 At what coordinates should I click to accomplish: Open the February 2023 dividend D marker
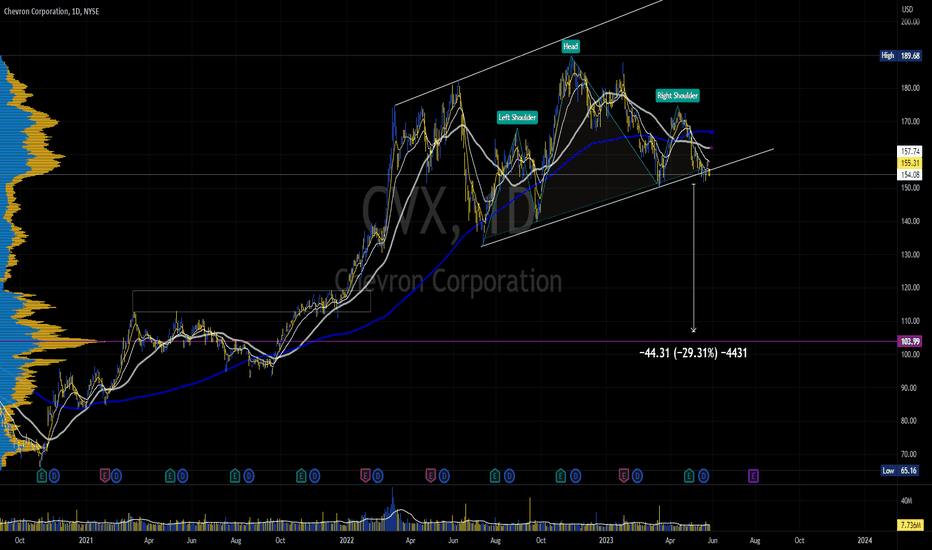(x=637, y=476)
